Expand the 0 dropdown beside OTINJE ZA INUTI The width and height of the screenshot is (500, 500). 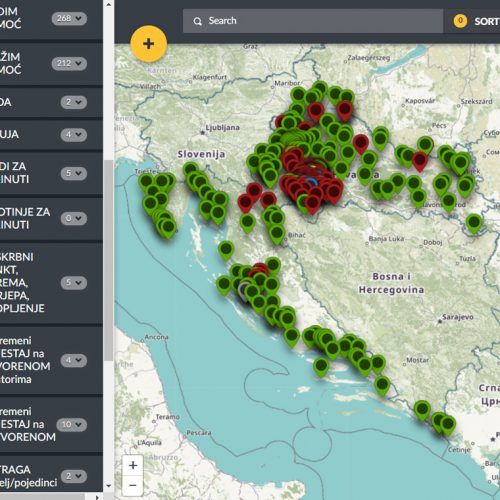tap(74, 218)
